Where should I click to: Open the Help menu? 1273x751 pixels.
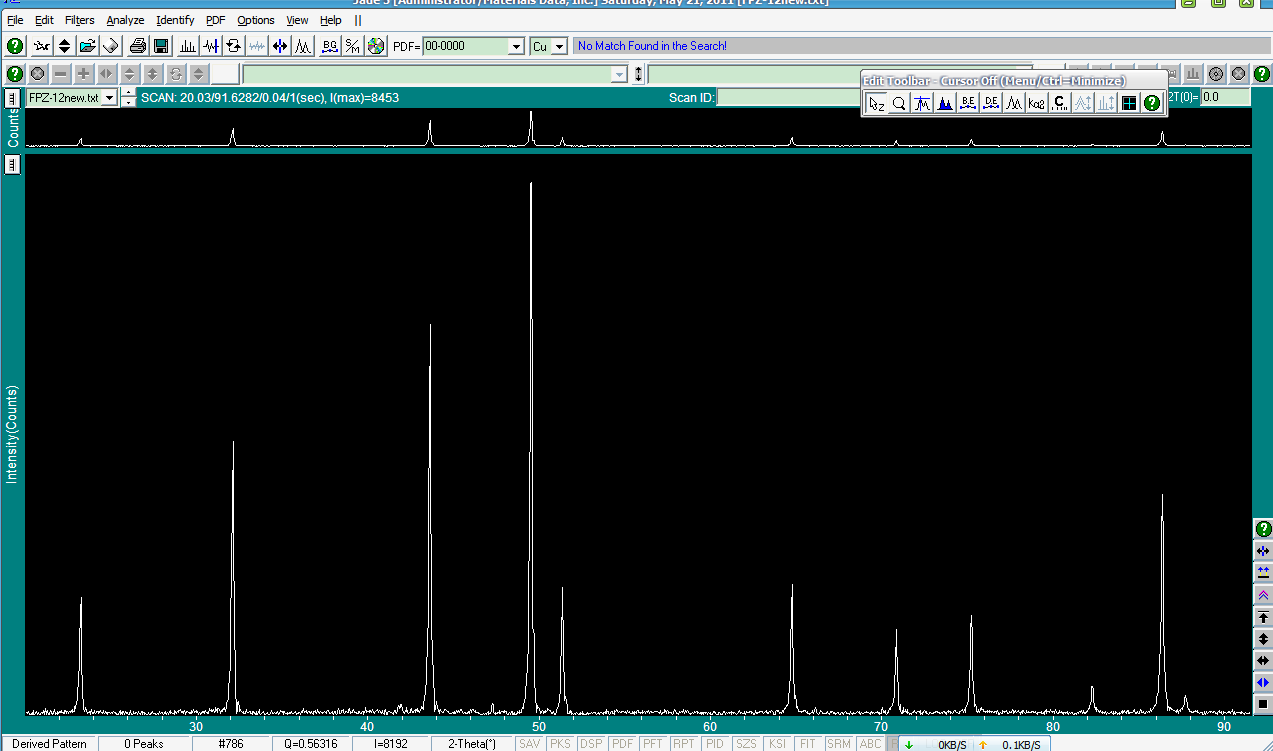[x=331, y=20]
